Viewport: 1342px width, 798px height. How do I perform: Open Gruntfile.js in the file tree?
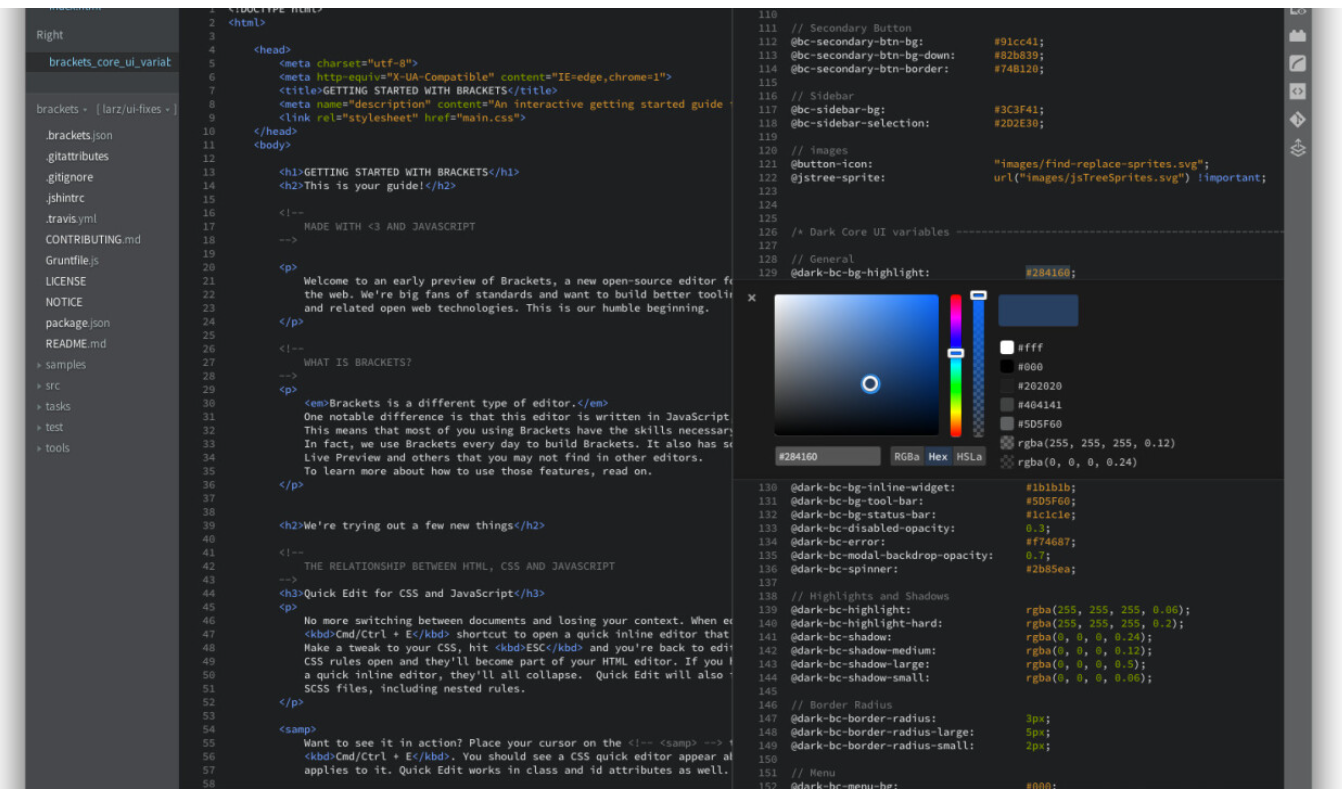click(x=72, y=260)
